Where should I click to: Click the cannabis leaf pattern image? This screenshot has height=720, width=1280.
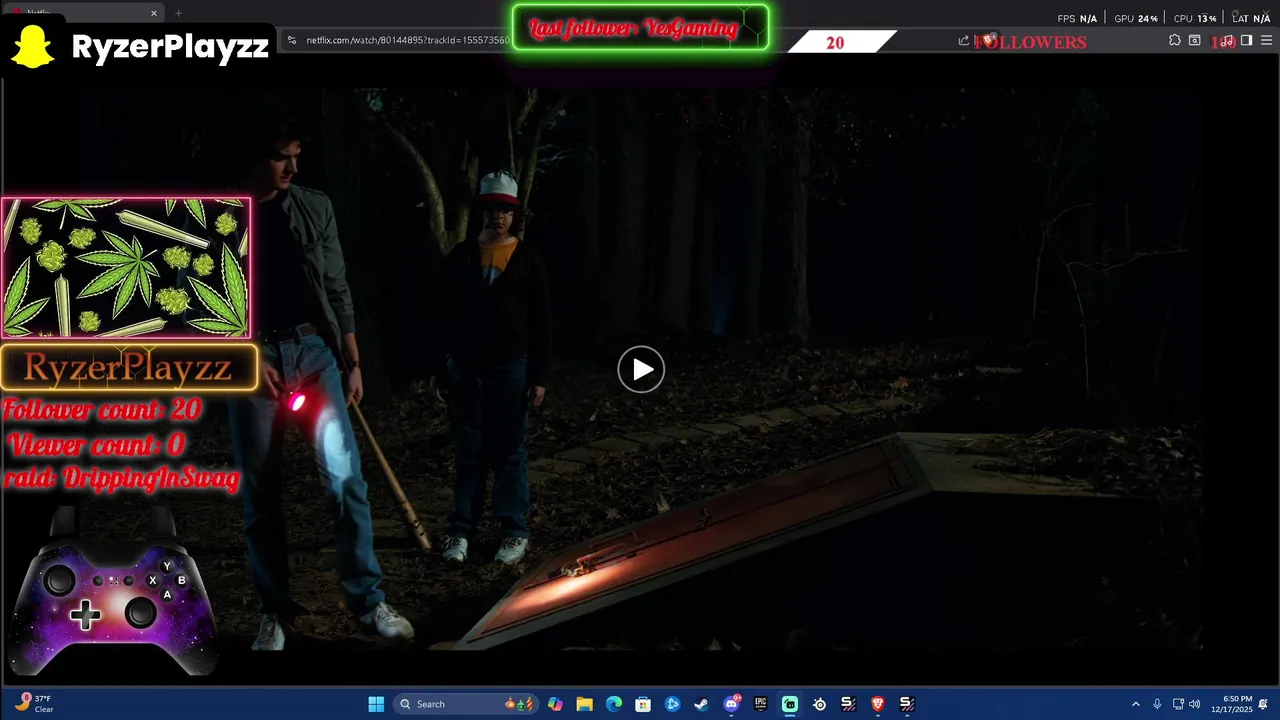coord(126,267)
